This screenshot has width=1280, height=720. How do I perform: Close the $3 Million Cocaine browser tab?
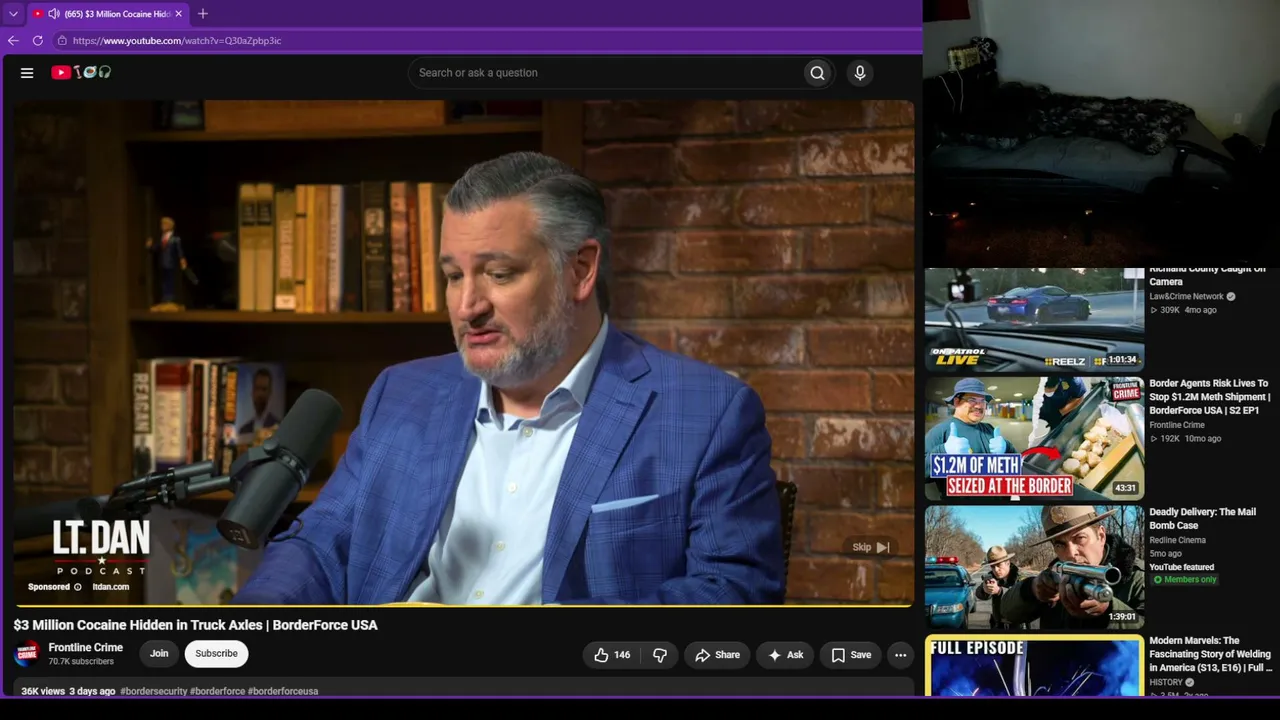tap(178, 14)
